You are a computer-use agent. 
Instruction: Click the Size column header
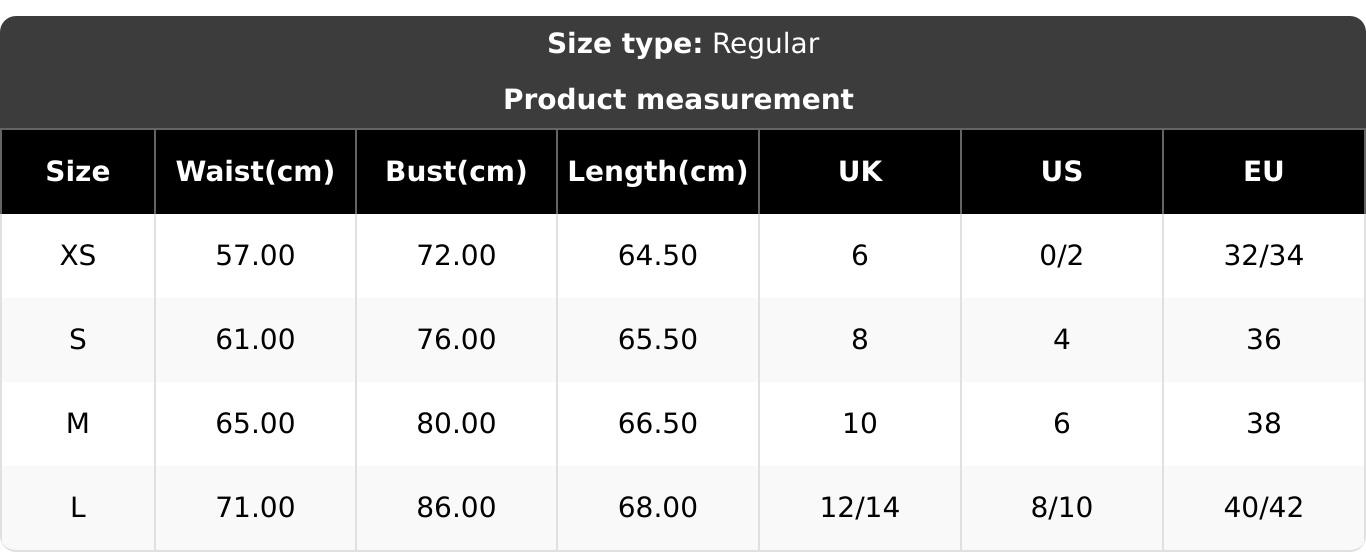click(78, 172)
